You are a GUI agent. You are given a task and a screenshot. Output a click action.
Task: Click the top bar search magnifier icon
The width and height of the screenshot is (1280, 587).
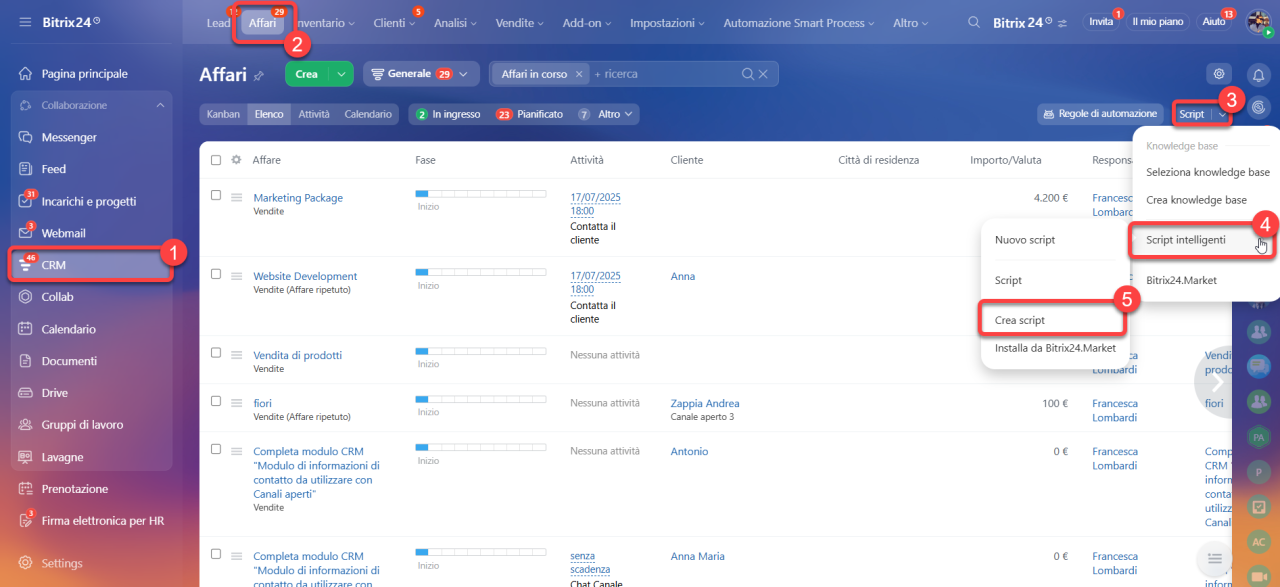pyautogui.click(x=974, y=22)
